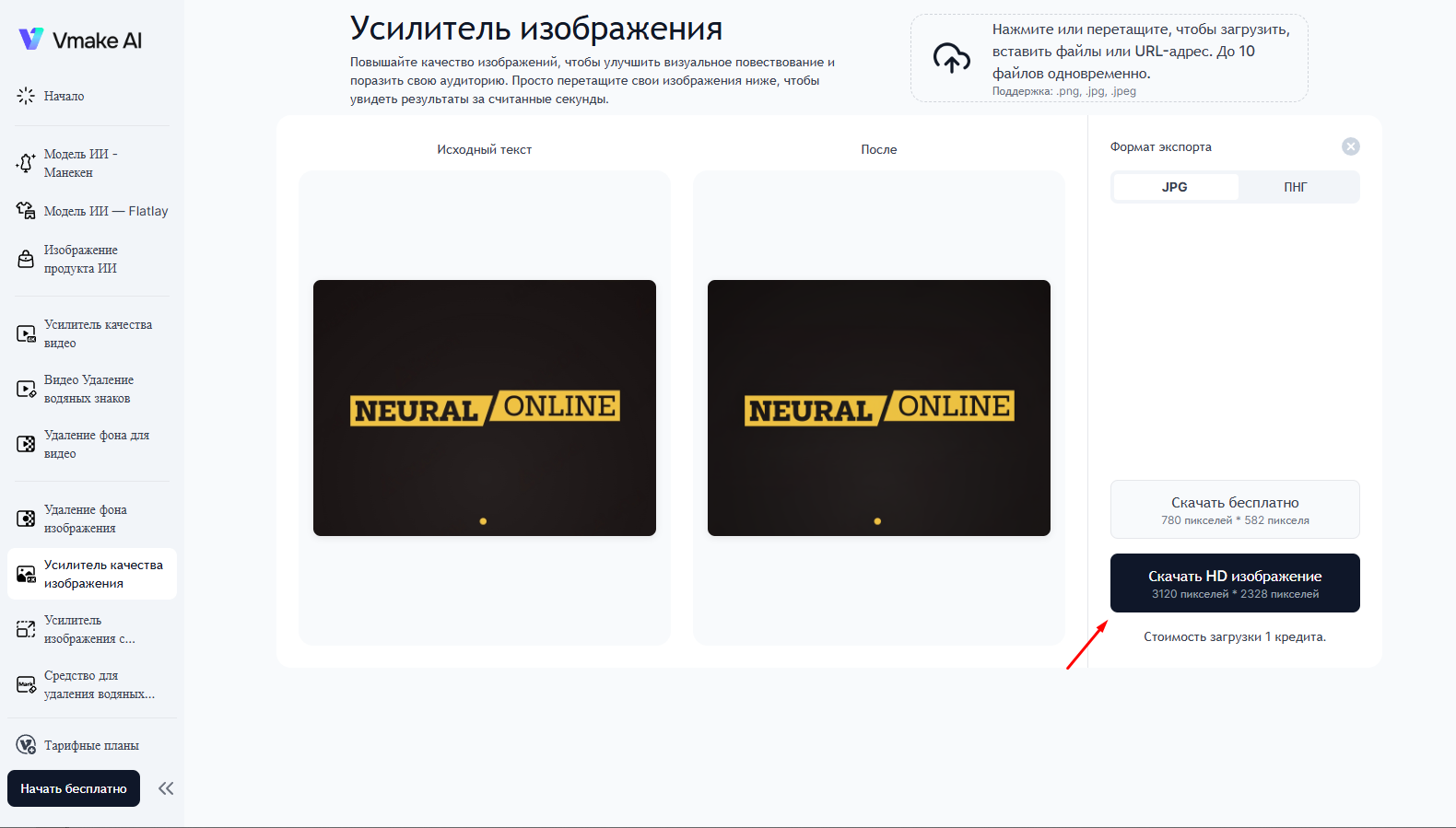This screenshot has width=1456, height=828.
Task: Open the Начало sparkle icon
Action: click(x=26, y=96)
